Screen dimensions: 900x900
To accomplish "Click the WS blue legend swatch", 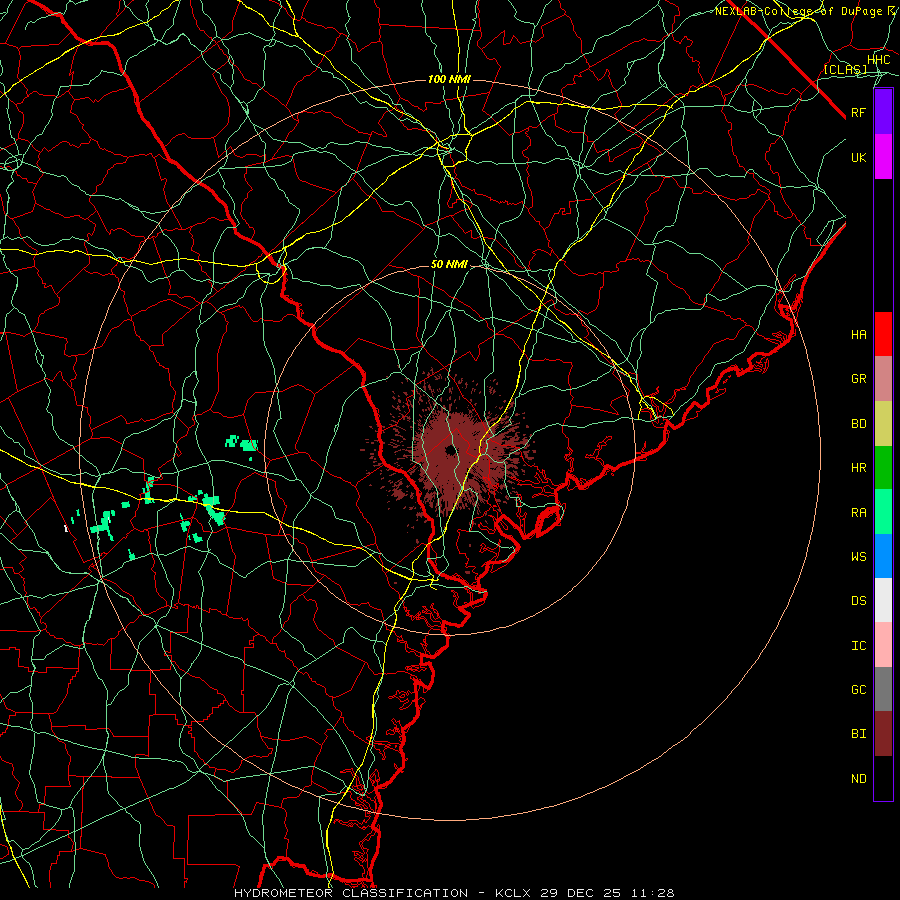I will point(883,556).
